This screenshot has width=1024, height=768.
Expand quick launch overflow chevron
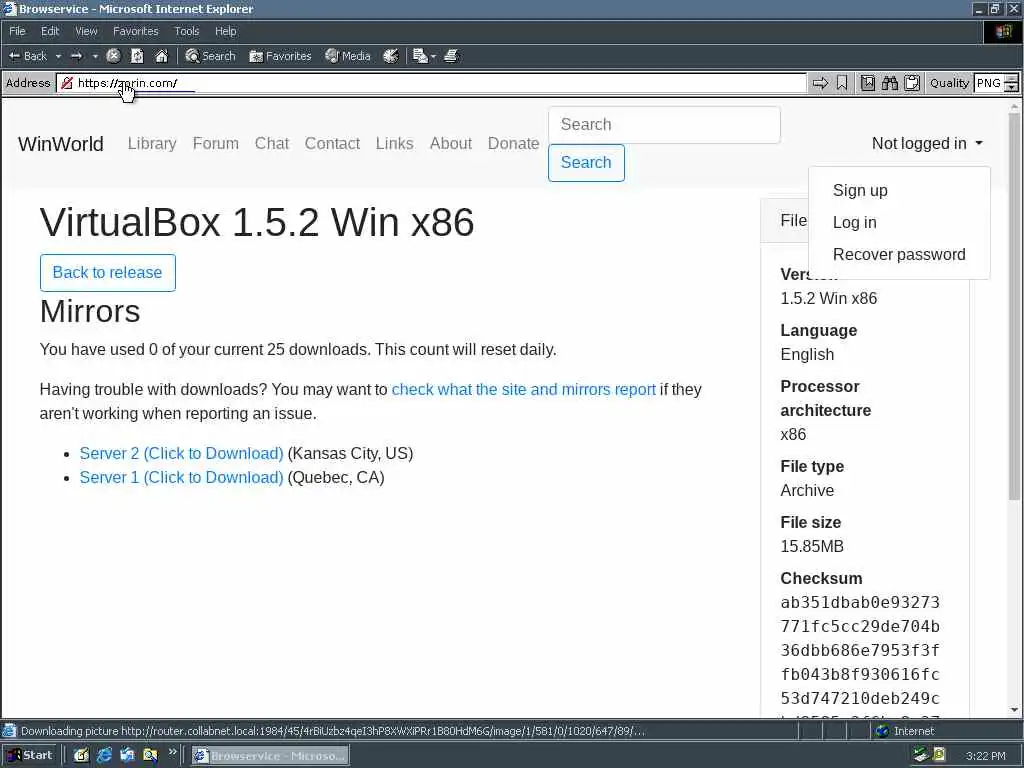[172, 752]
